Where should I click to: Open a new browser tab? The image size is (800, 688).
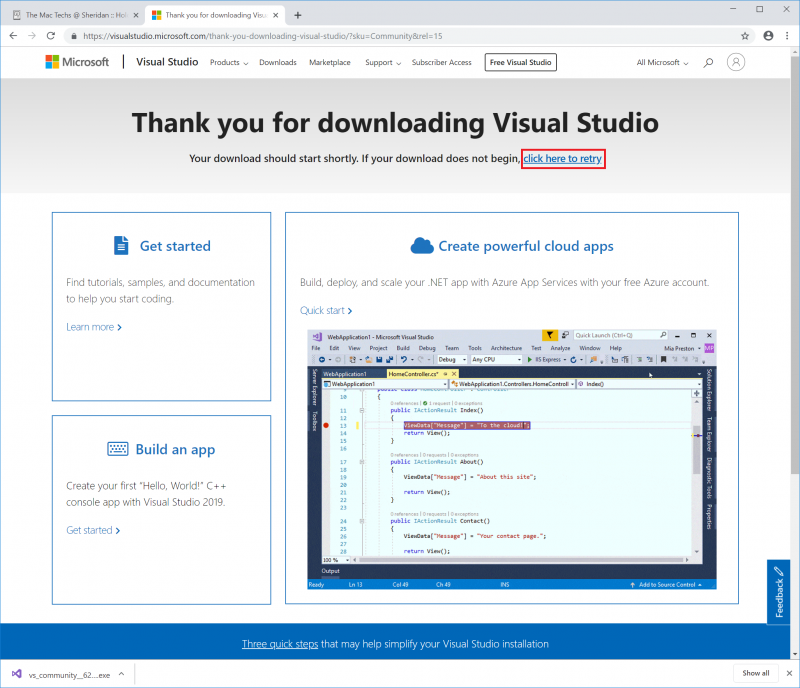(298, 15)
